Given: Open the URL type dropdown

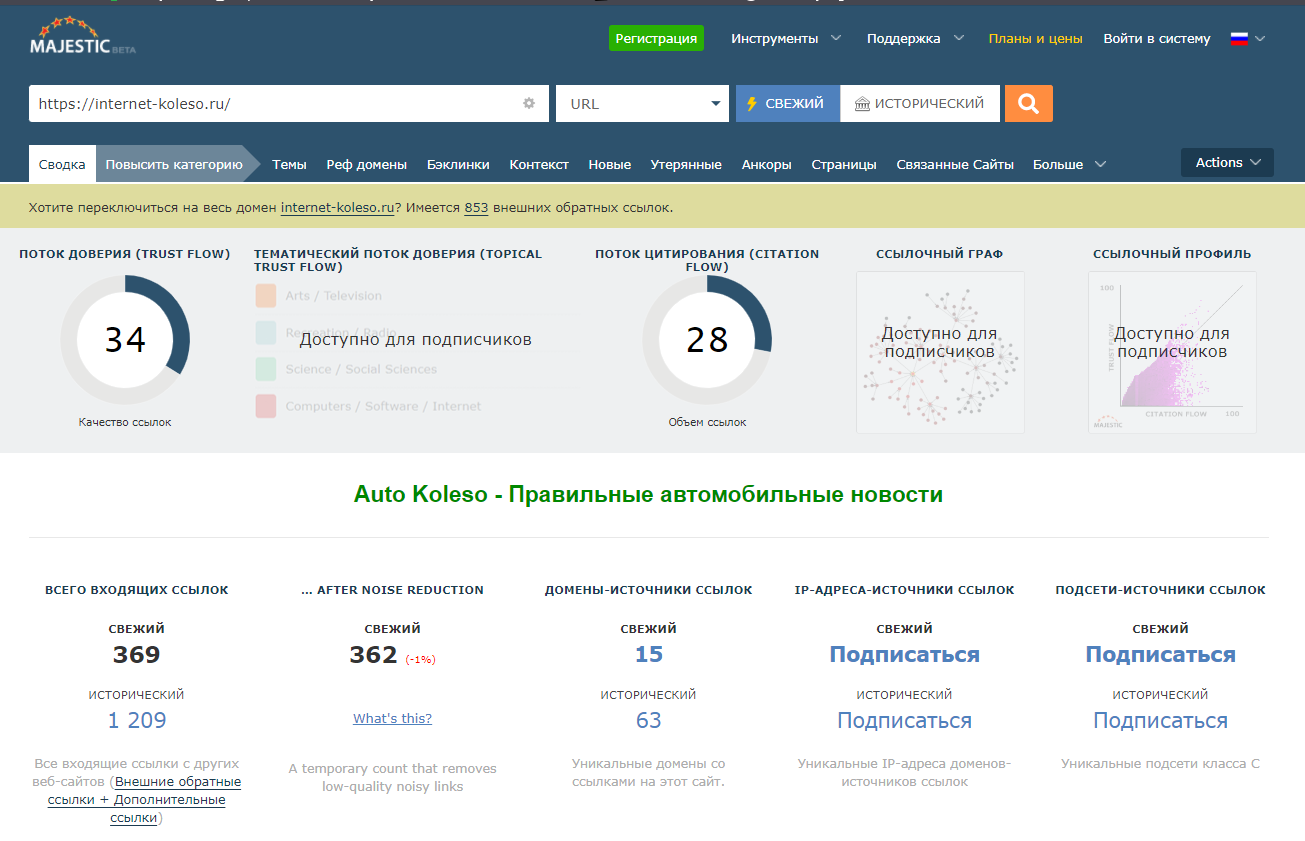Looking at the screenshot, I should [642, 103].
